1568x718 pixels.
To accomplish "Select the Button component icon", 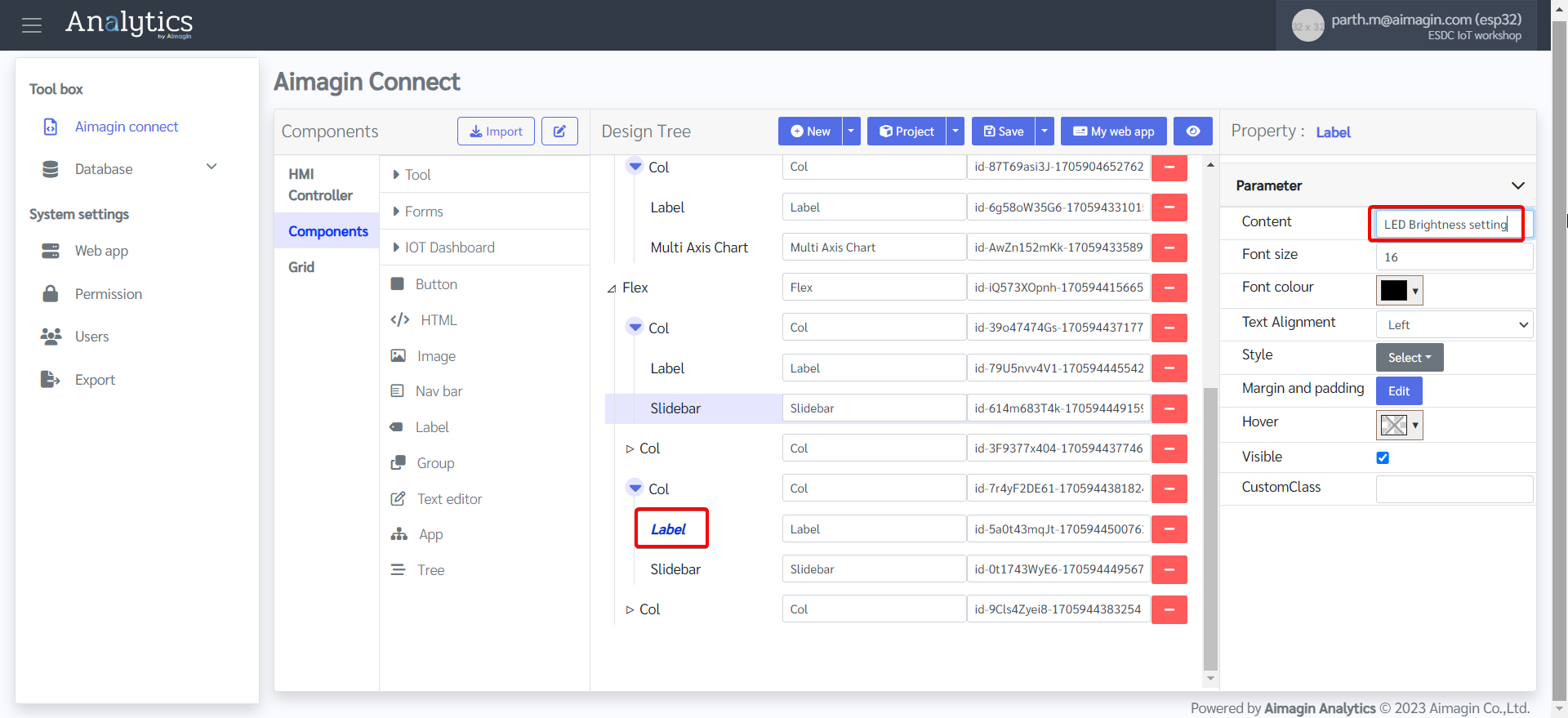I will [398, 284].
